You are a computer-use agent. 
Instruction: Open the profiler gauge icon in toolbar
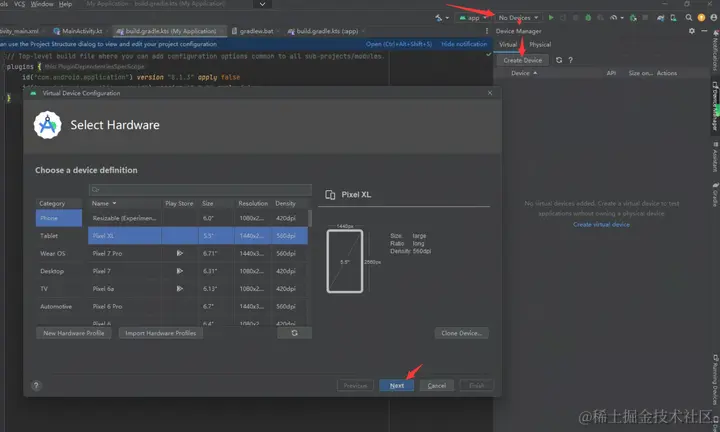coord(613,17)
